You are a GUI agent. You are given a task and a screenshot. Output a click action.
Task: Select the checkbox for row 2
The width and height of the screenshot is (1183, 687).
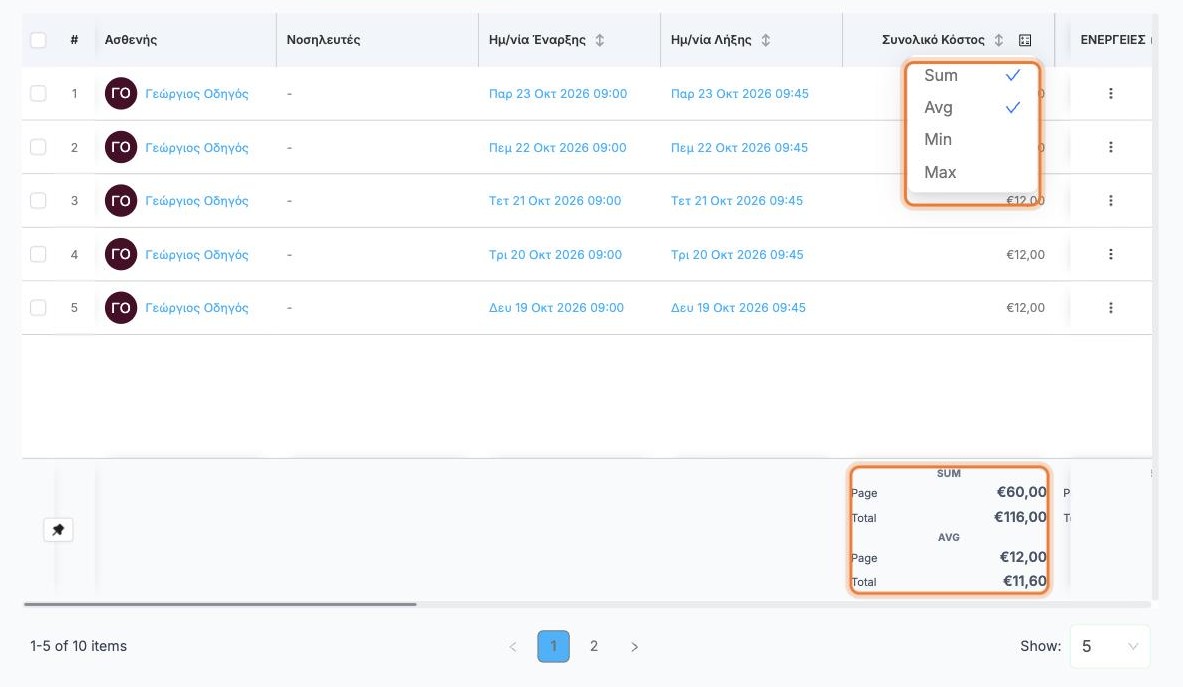pyautogui.click(x=38, y=147)
